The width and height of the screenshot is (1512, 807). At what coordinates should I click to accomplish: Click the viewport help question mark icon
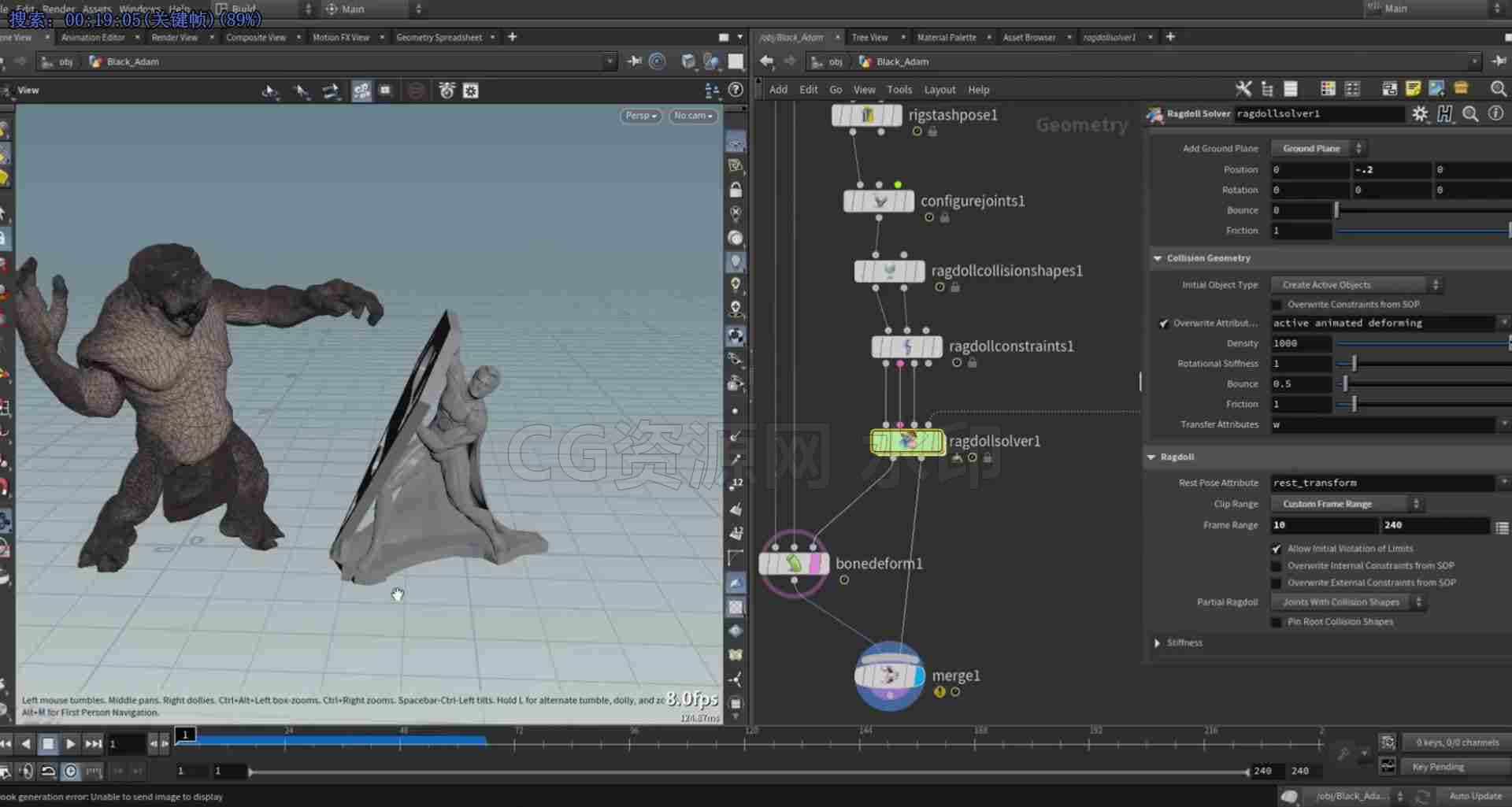(736, 90)
